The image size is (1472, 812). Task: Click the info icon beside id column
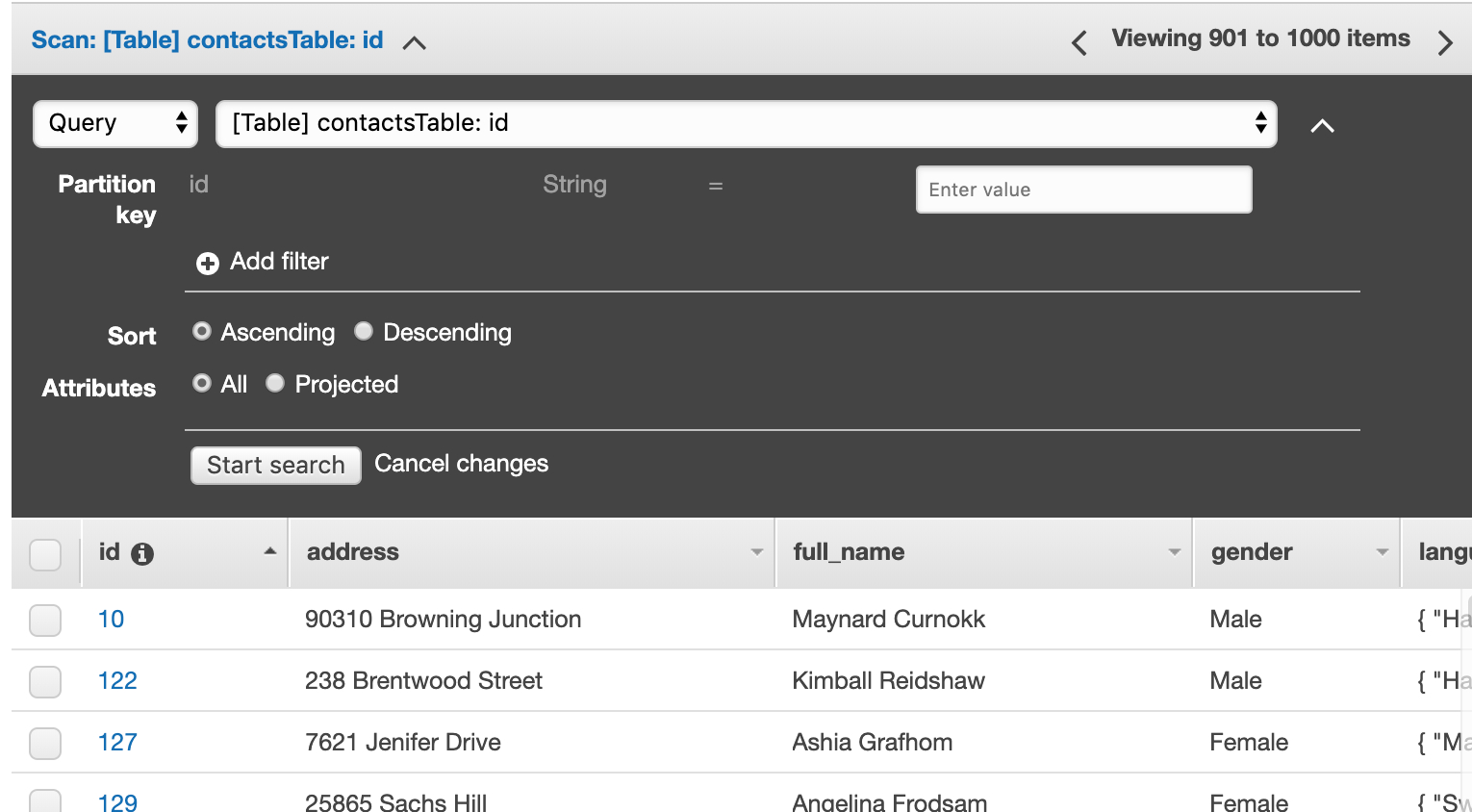pos(142,554)
